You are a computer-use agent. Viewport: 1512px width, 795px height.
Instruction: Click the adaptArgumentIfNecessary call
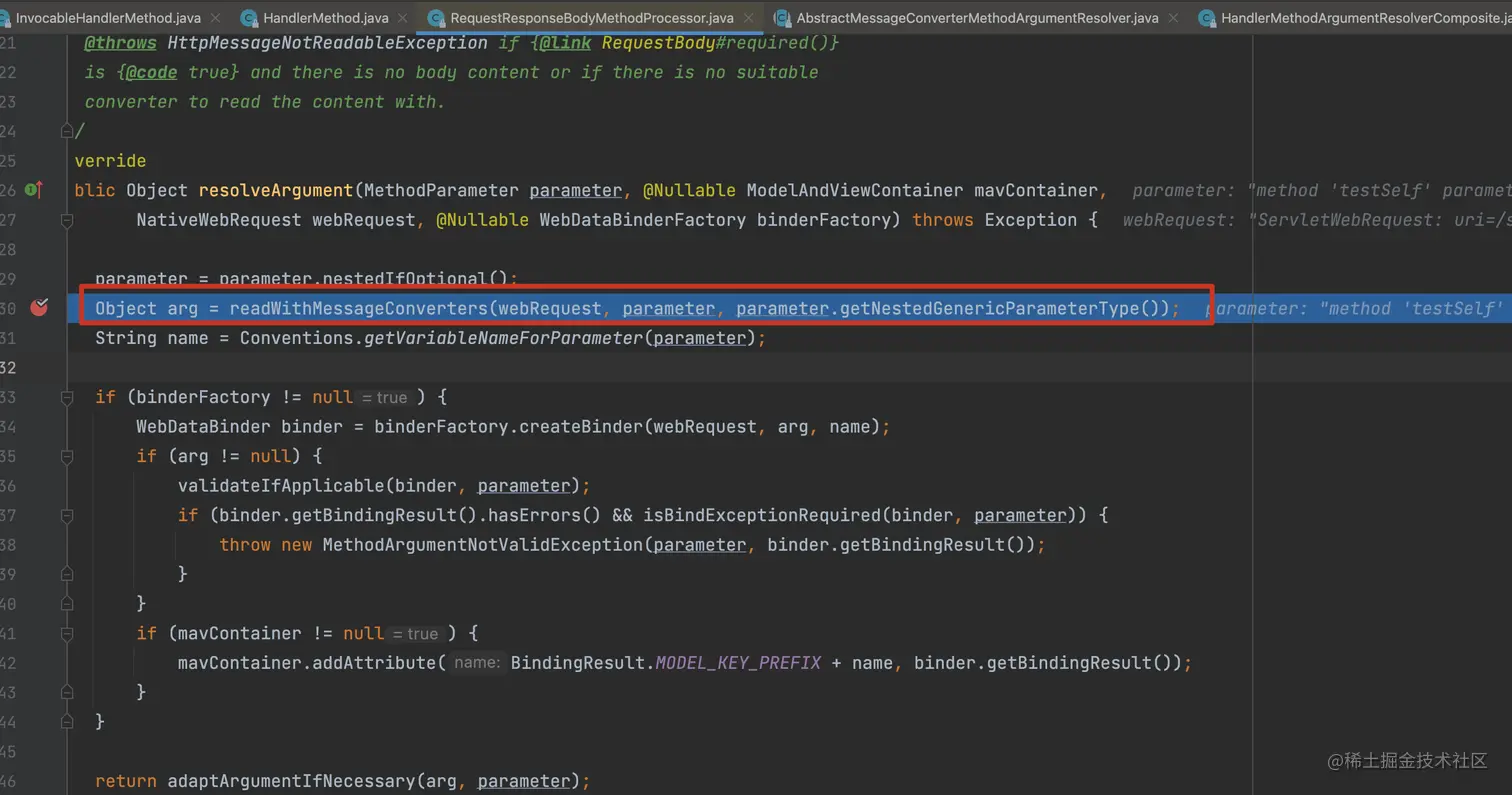pyautogui.click(x=291, y=781)
